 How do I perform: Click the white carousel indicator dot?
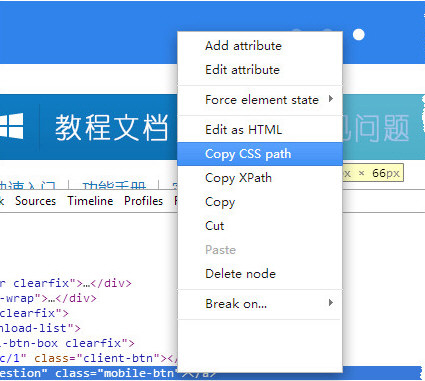[x=359, y=34]
